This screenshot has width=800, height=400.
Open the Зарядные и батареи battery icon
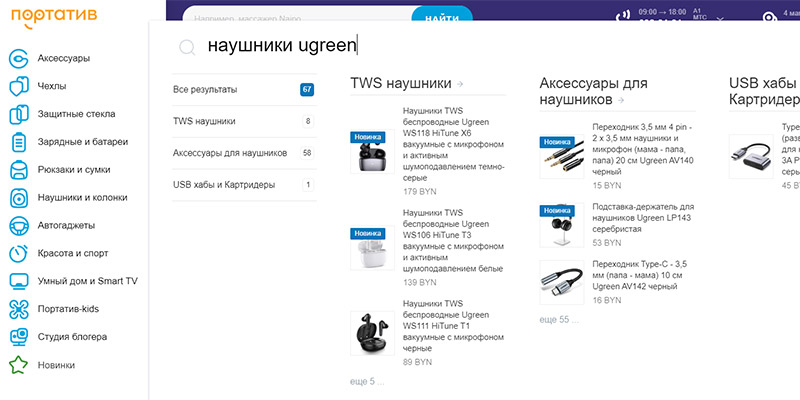tap(18, 142)
